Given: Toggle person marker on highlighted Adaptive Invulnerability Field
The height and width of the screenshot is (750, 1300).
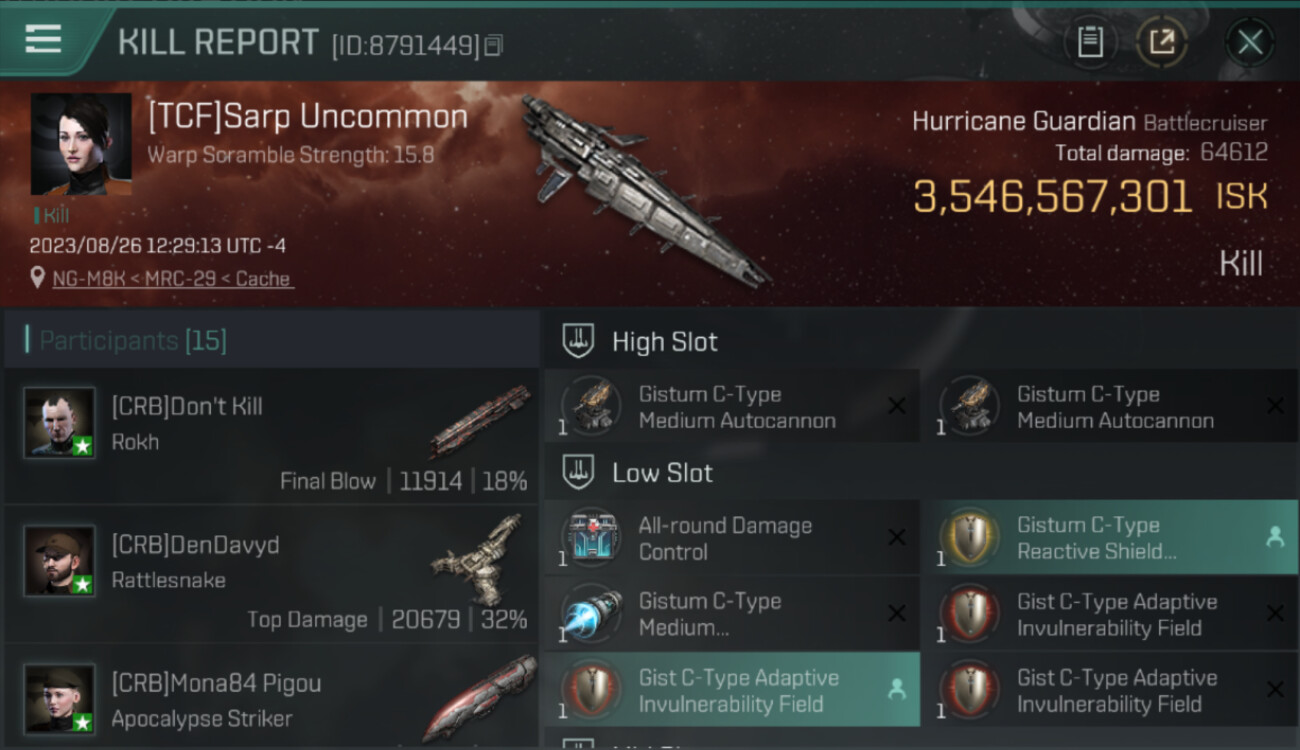Looking at the screenshot, I should point(897,689).
